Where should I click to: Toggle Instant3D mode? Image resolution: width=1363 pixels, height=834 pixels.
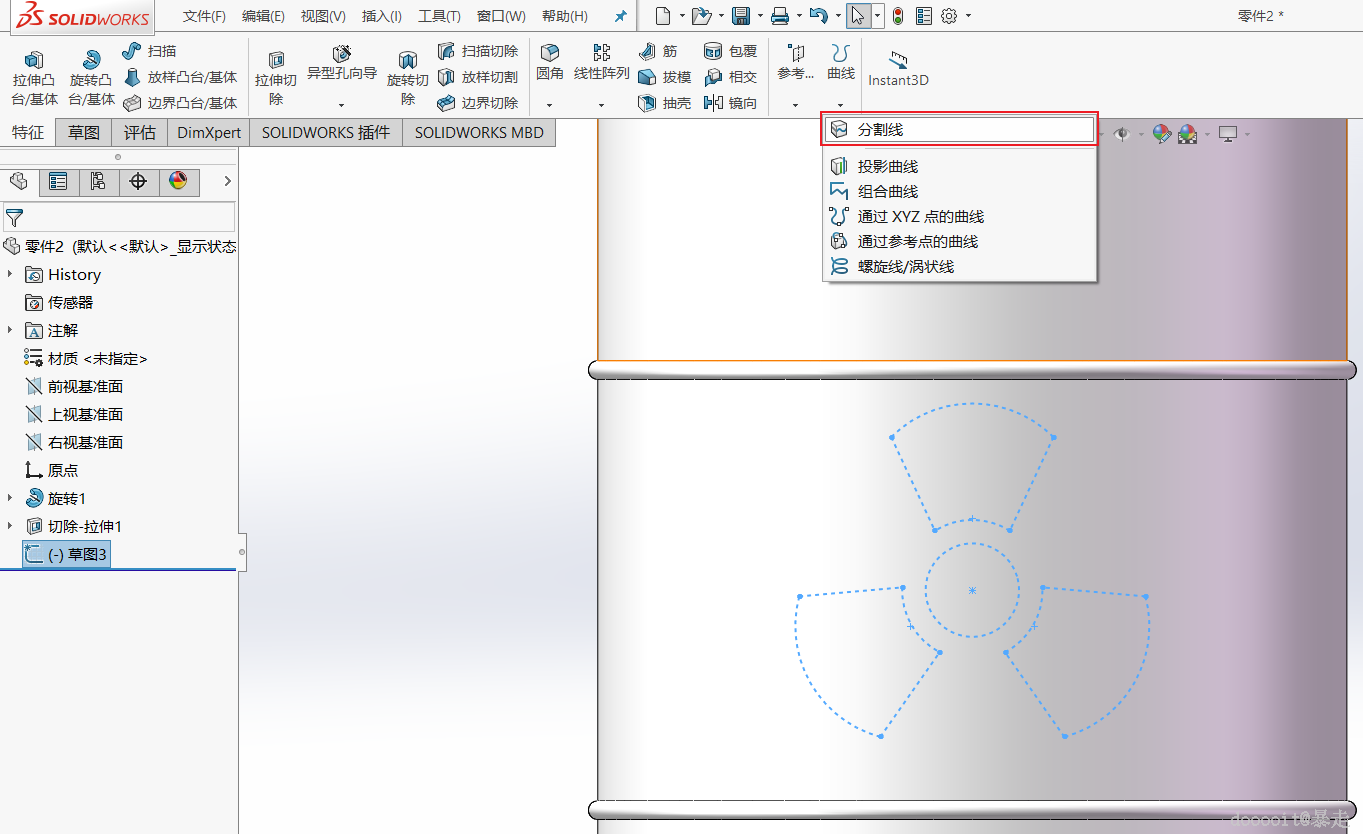tap(898, 67)
